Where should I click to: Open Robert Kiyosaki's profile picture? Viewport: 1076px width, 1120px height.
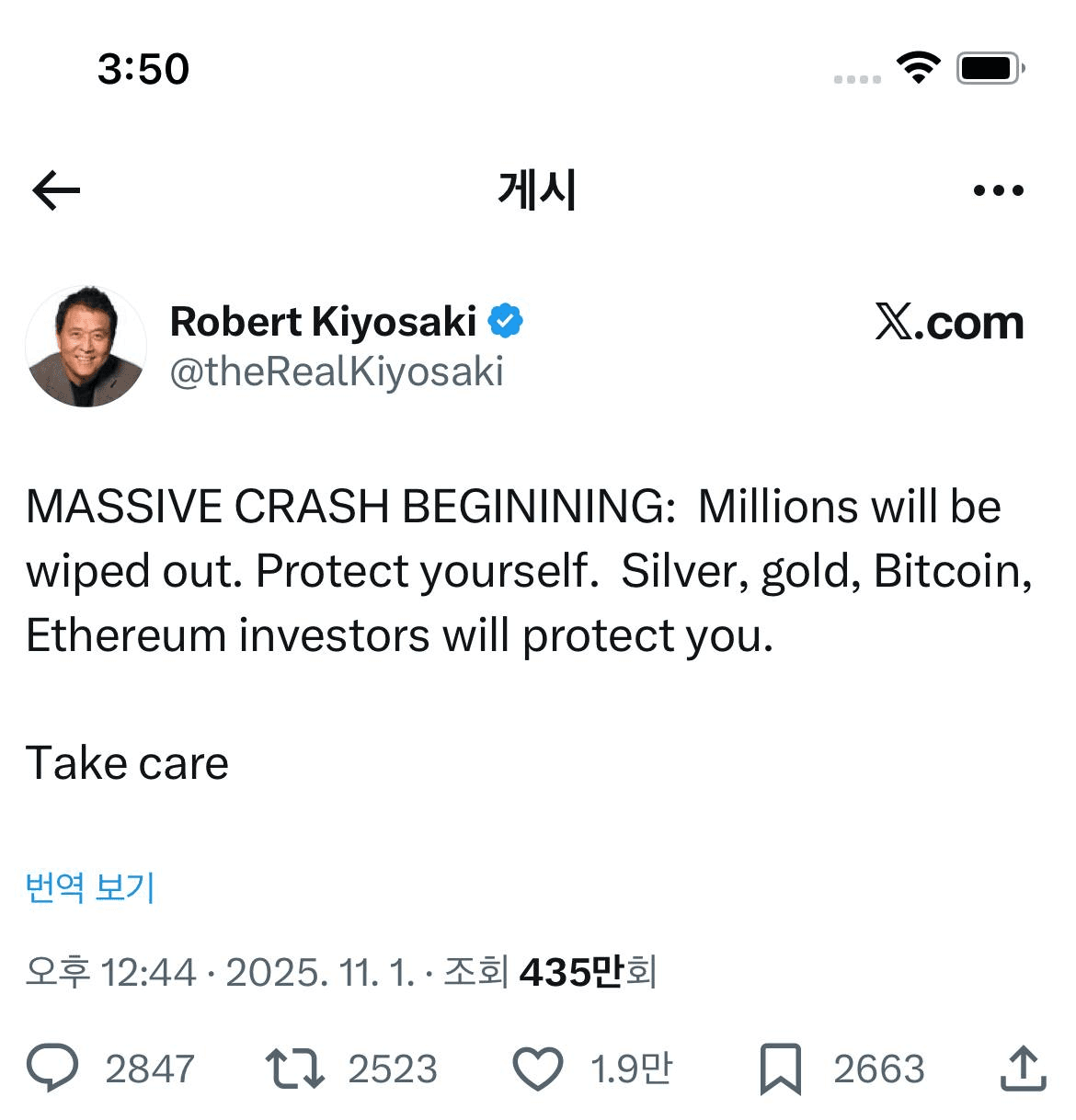pyautogui.click(x=86, y=347)
